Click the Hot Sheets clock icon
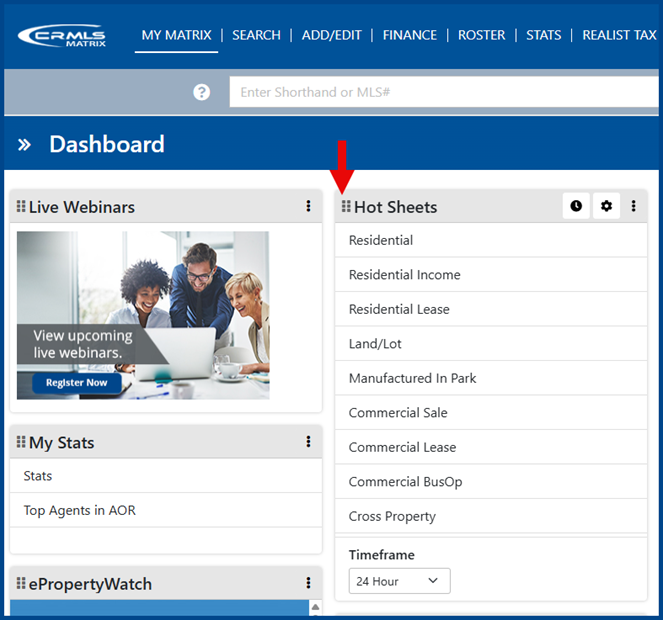This screenshot has height=620, width=663. click(x=576, y=206)
